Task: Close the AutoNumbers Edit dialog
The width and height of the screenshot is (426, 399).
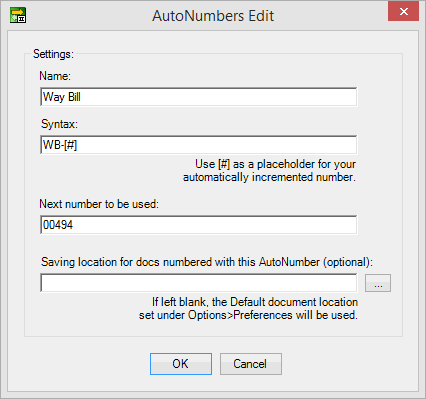Action: coord(403,12)
